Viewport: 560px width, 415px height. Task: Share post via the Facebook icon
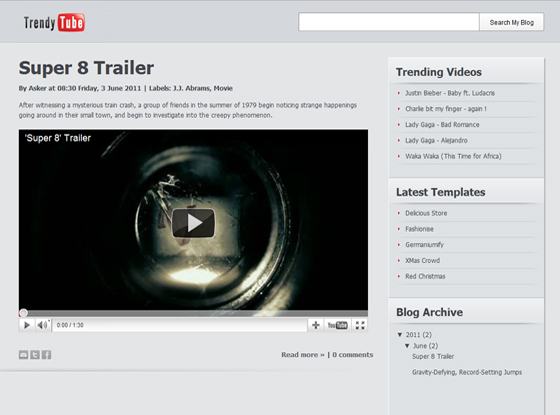point(46,355)
